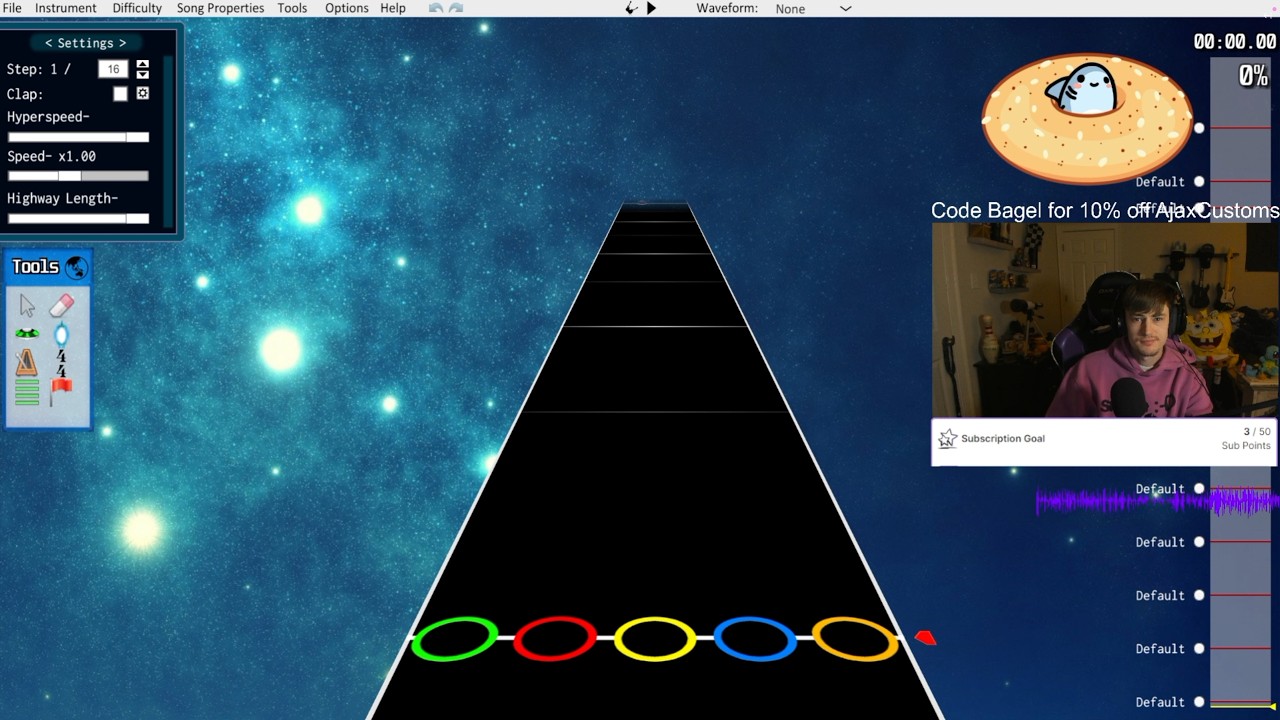Viewport: 1280px width, 720px height.
Task: Click the Redo arrow in top bar
Action: (456, 8)
